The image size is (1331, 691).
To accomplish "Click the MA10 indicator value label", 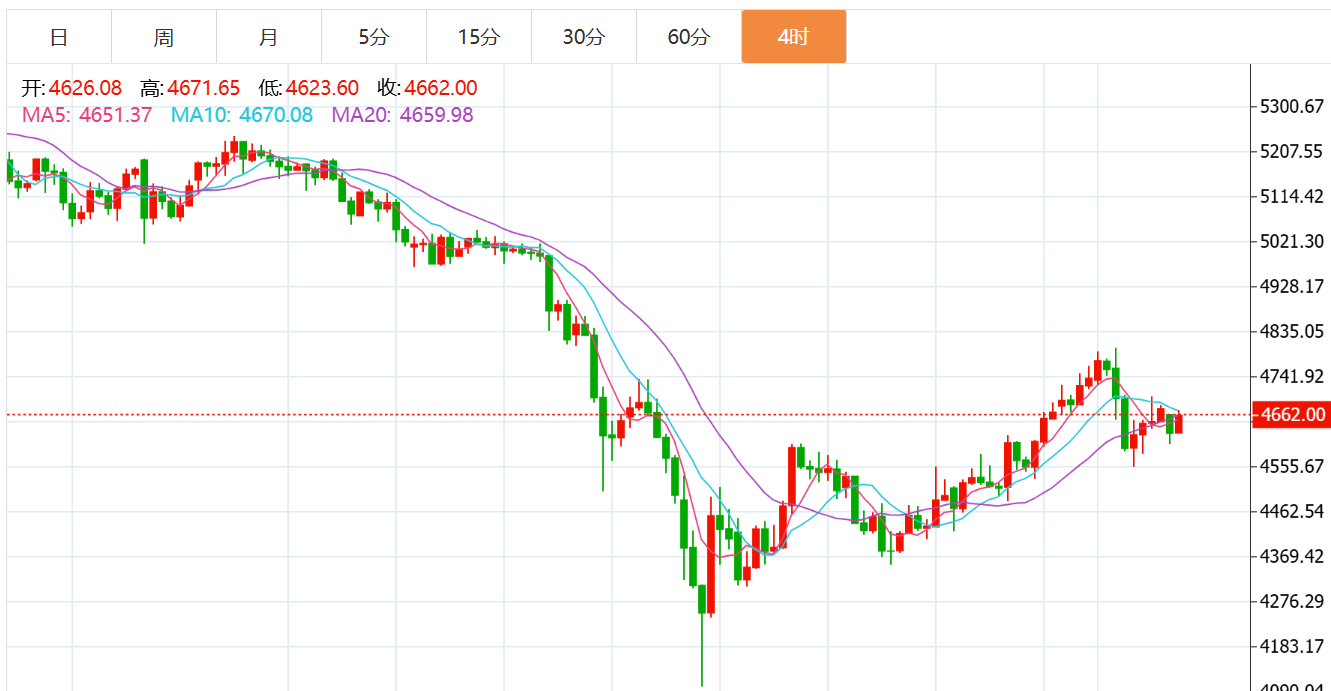I will pos(242,115).
